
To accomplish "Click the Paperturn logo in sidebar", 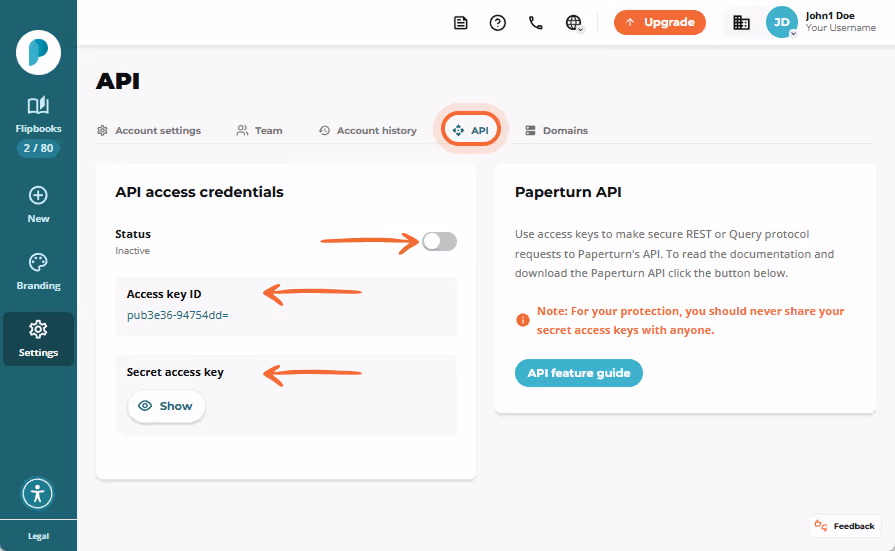I will click(38, 53).
